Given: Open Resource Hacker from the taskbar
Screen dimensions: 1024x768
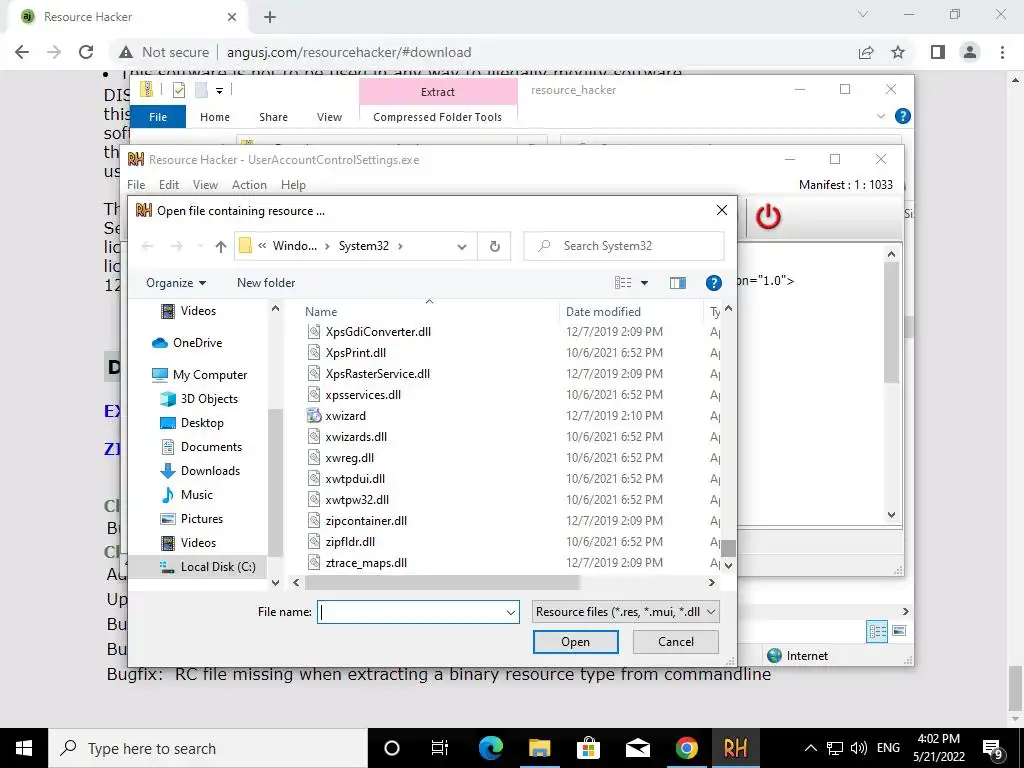Looking at the screenshot, I should click(735, 748).
